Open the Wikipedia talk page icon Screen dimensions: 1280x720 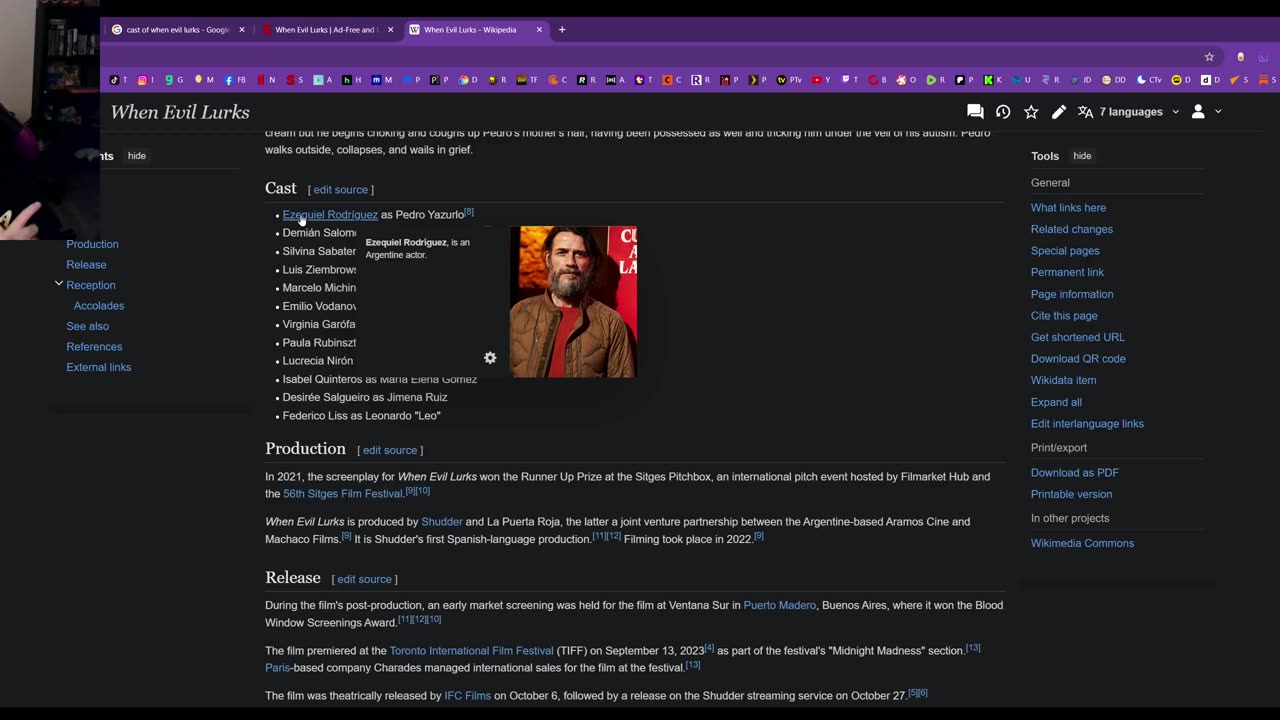point(975,112)
